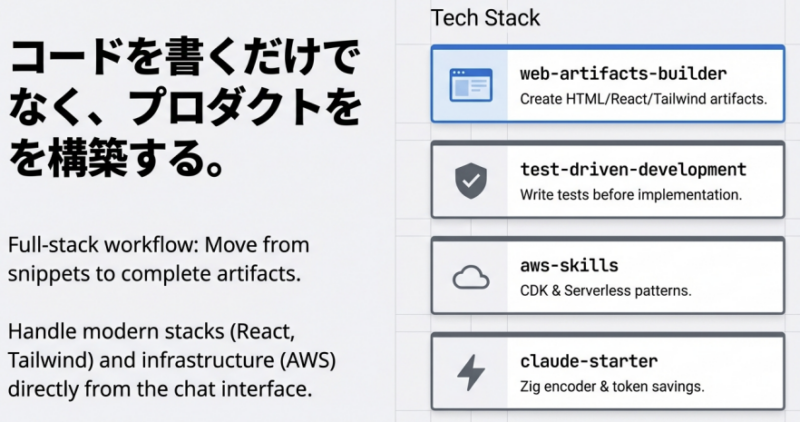Select the cloud icon for aws-skills

pos(469,277)
